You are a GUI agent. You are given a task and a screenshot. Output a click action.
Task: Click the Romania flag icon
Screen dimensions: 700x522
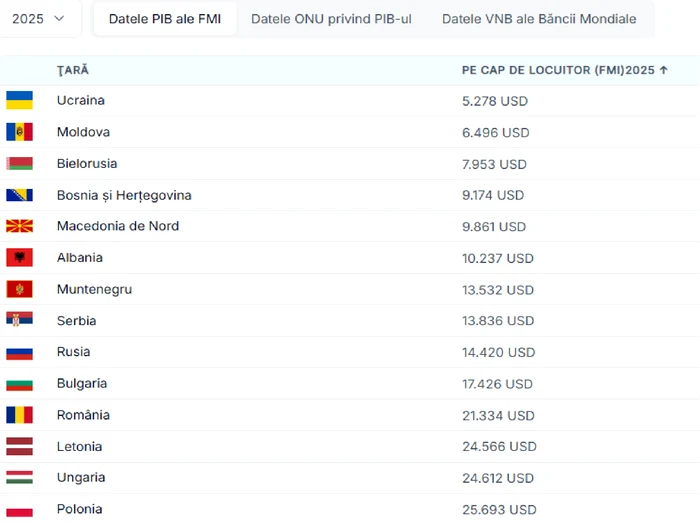click(19, 415)
